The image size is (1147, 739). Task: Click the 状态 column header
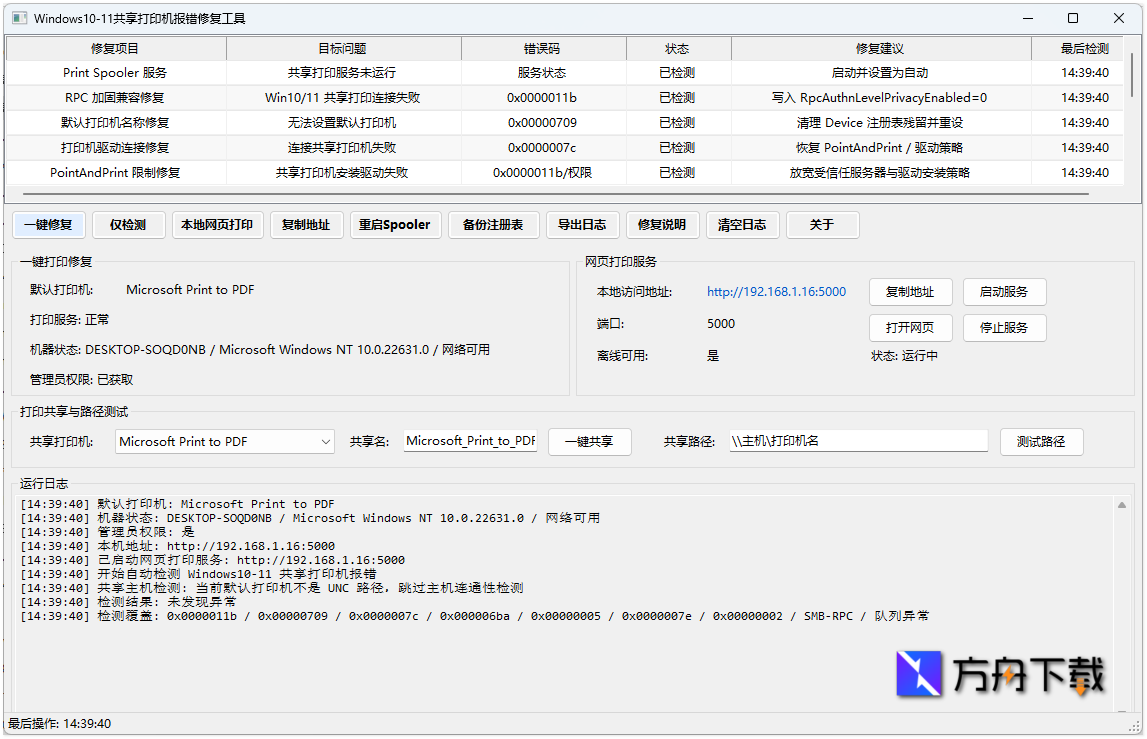[x=677, y=48]
